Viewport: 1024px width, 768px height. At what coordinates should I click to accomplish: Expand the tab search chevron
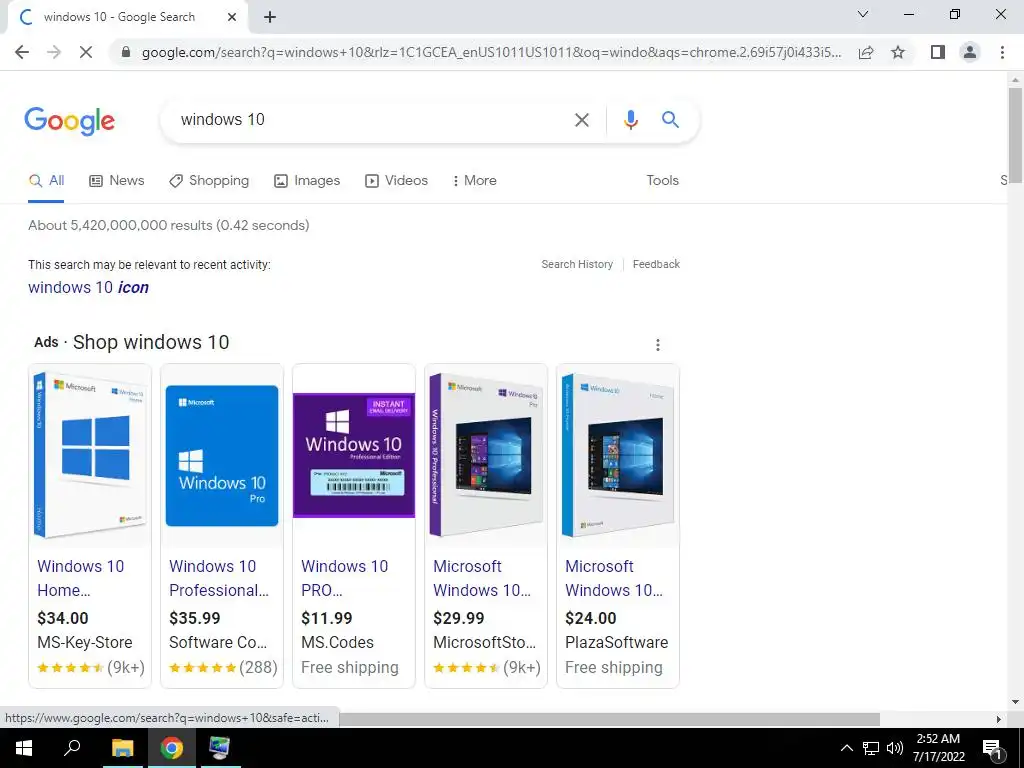click(863, 14)
